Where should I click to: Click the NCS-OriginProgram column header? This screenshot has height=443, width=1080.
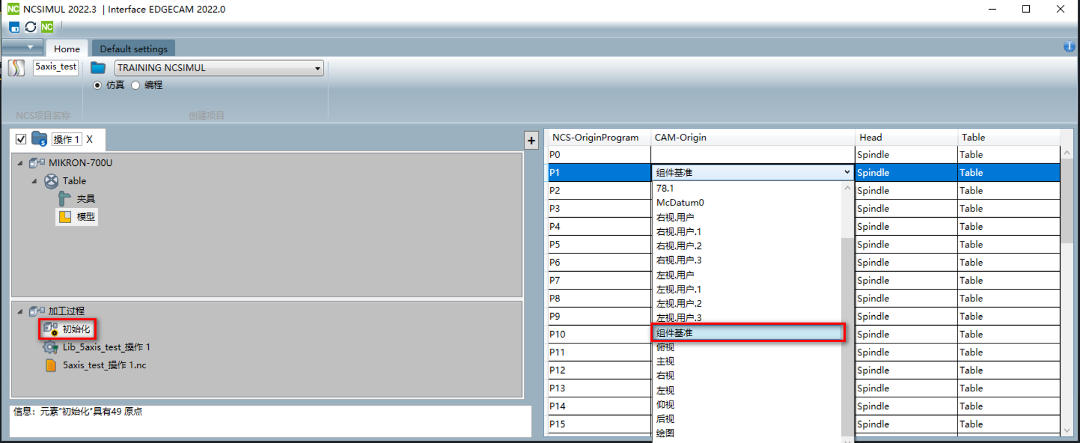click(x=598, y=138)
